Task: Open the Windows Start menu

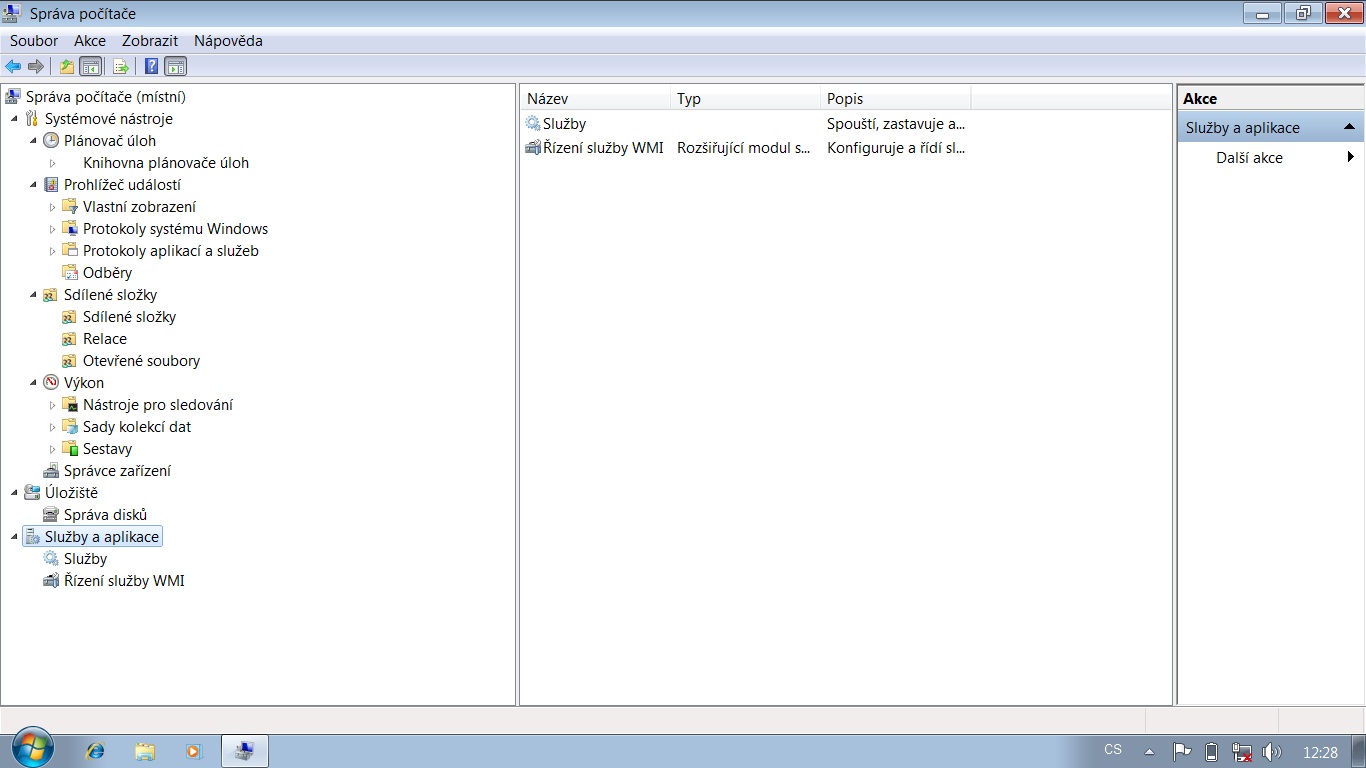Action: pos(33,748)
